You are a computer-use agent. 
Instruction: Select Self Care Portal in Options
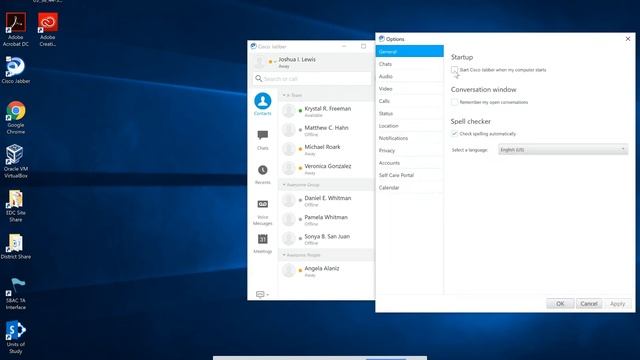pyautogui.click(x=409, y=175)
